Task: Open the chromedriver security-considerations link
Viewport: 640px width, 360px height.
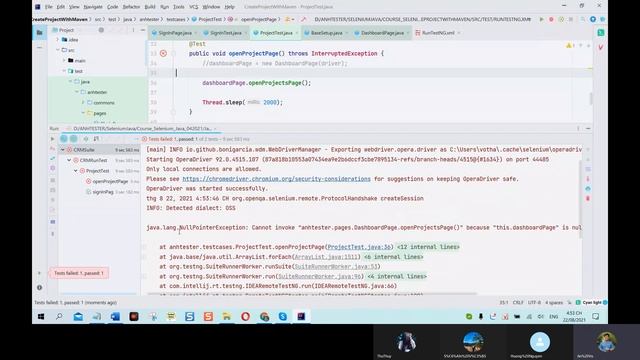Action: pyautogui.click(x=276, y=179)
